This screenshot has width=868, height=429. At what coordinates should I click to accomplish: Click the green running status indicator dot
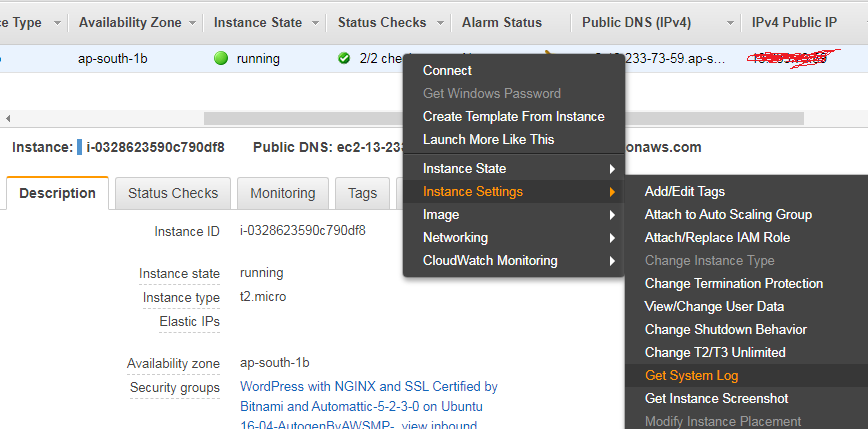coord(221,59)
